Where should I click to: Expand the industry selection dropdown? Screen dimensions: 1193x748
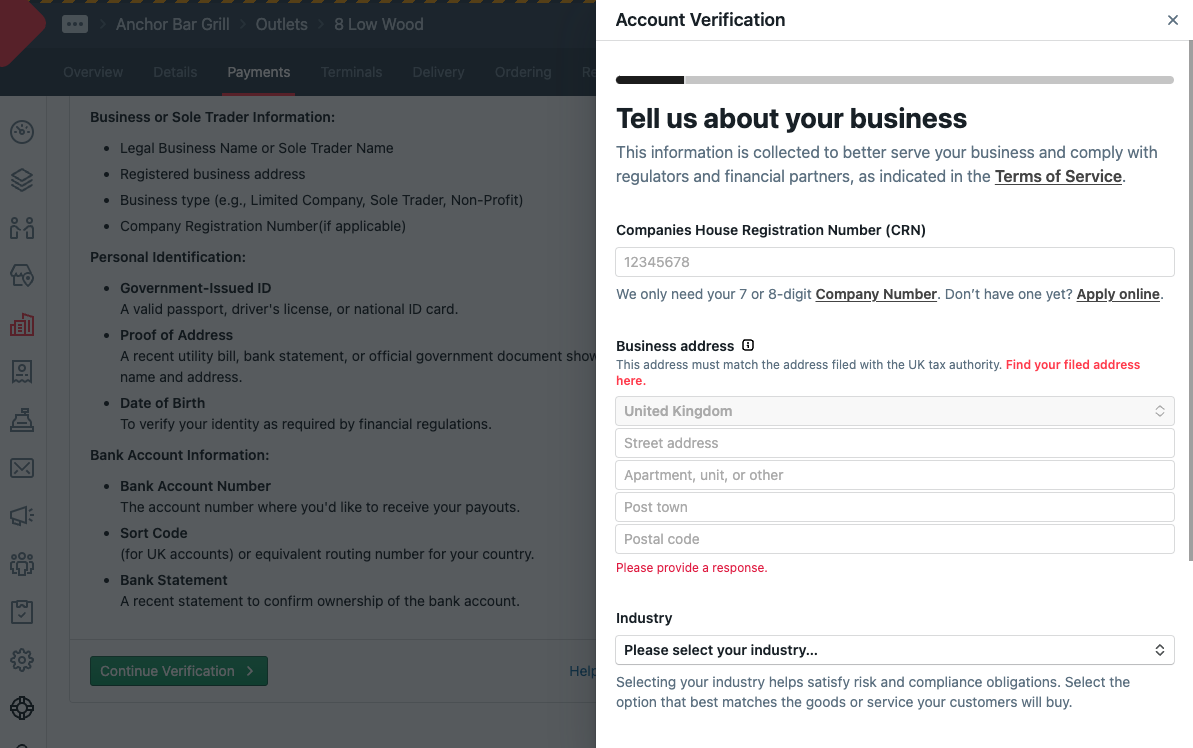coord(894,650)
